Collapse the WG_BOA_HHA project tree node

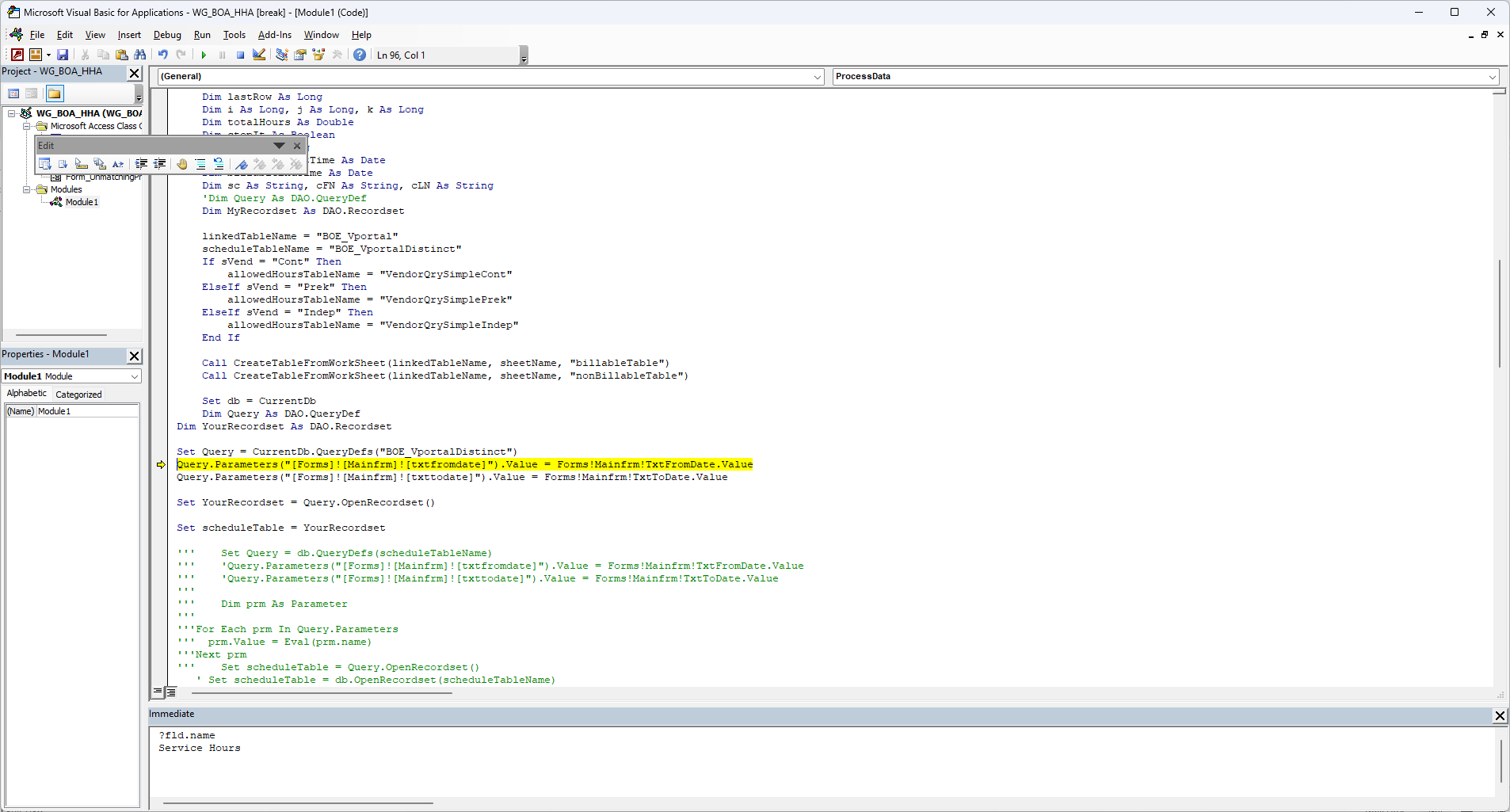point(12,113)
